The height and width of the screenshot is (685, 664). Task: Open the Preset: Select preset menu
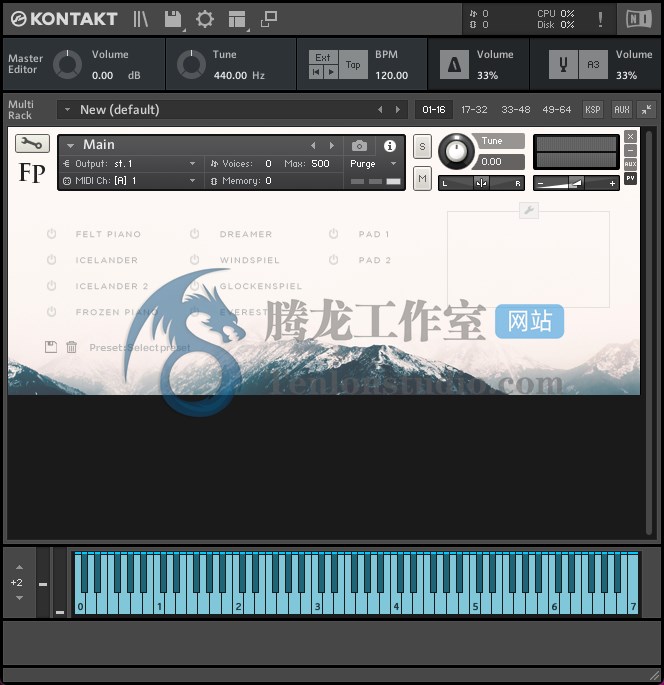[x=140, y=348]
